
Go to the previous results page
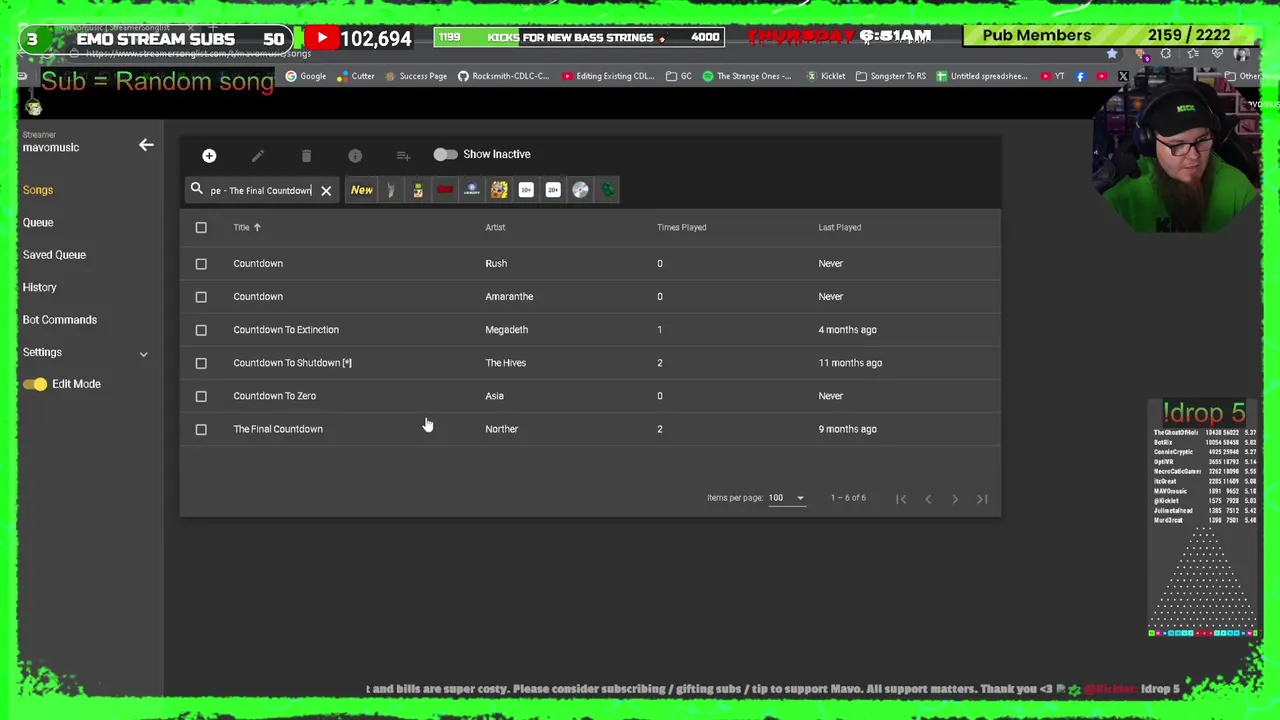pyautogui.click(x=928, y=499)
